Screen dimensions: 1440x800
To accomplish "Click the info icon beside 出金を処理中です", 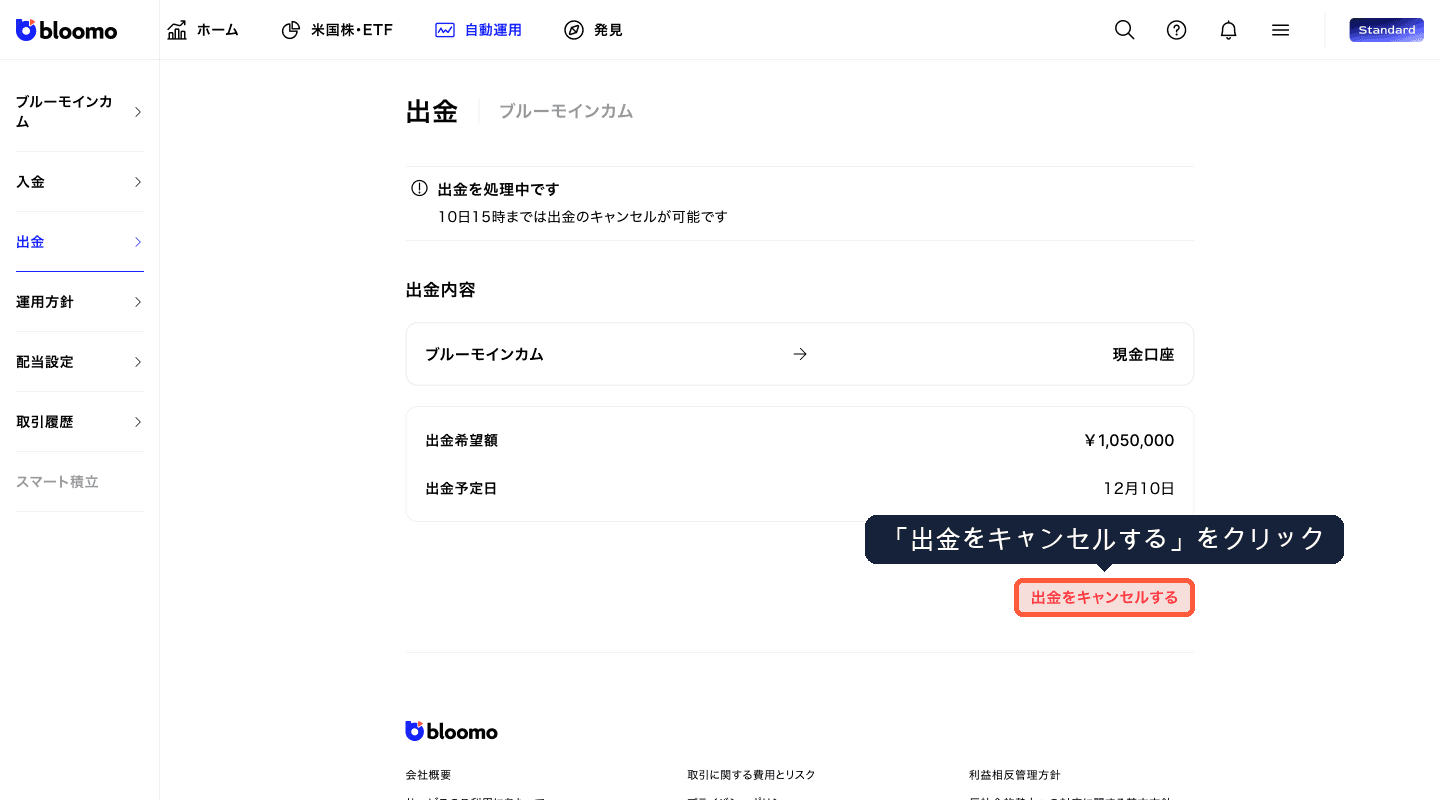I will (419, 188).
